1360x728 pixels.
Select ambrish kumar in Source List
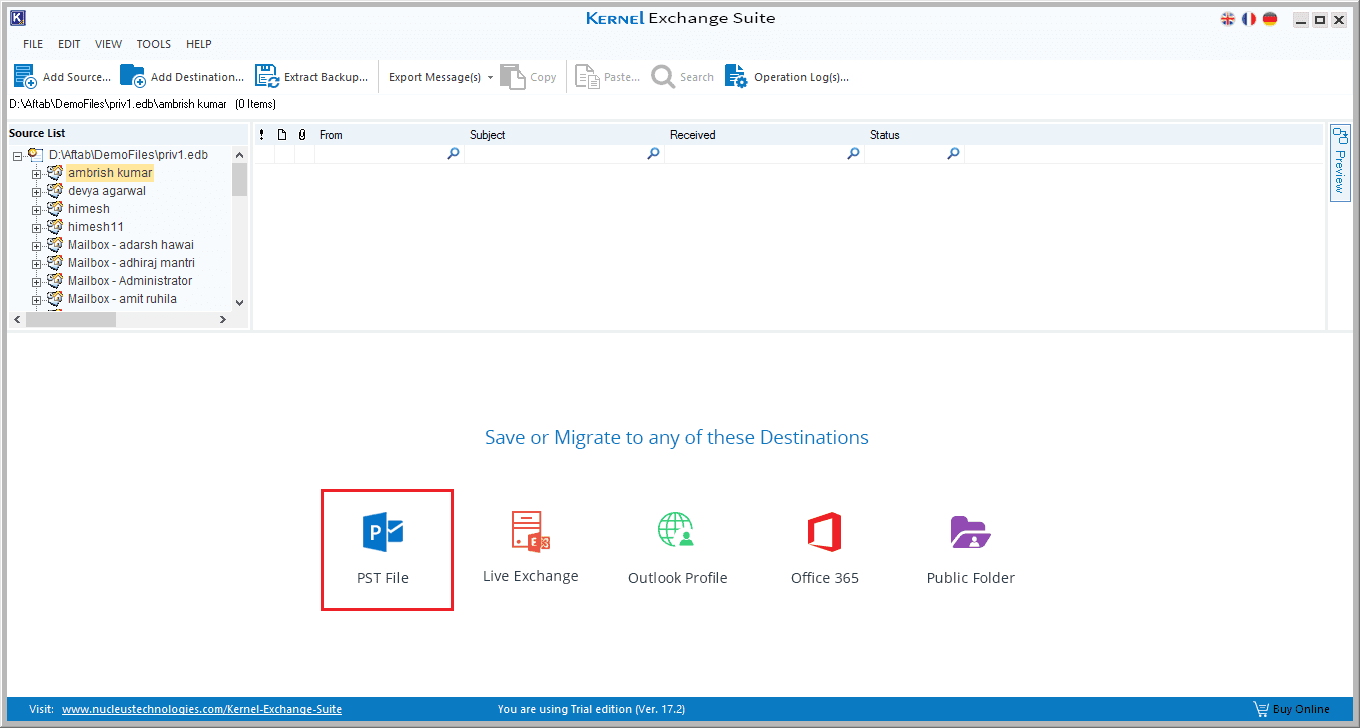point(110,173)
